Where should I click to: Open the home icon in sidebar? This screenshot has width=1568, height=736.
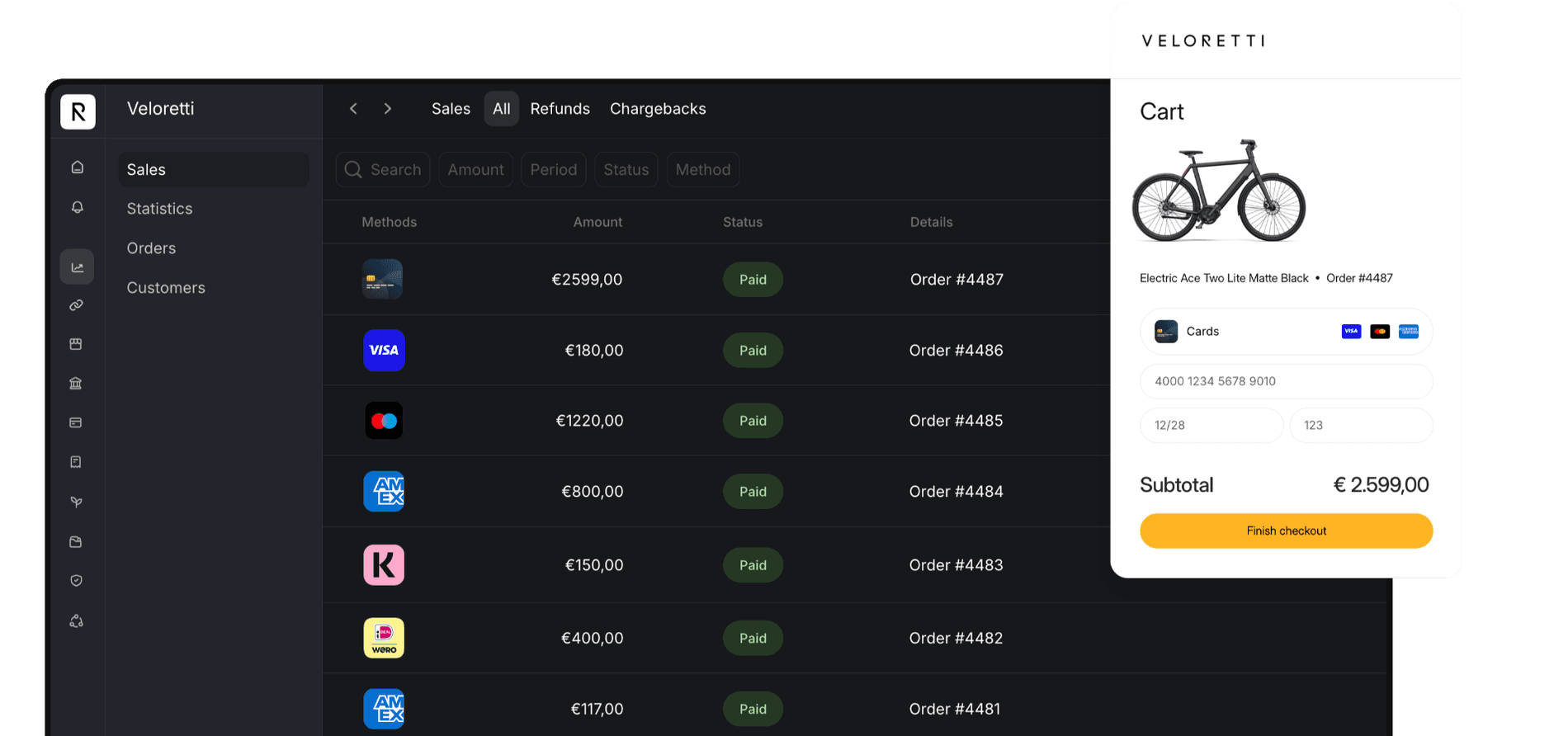78,167
